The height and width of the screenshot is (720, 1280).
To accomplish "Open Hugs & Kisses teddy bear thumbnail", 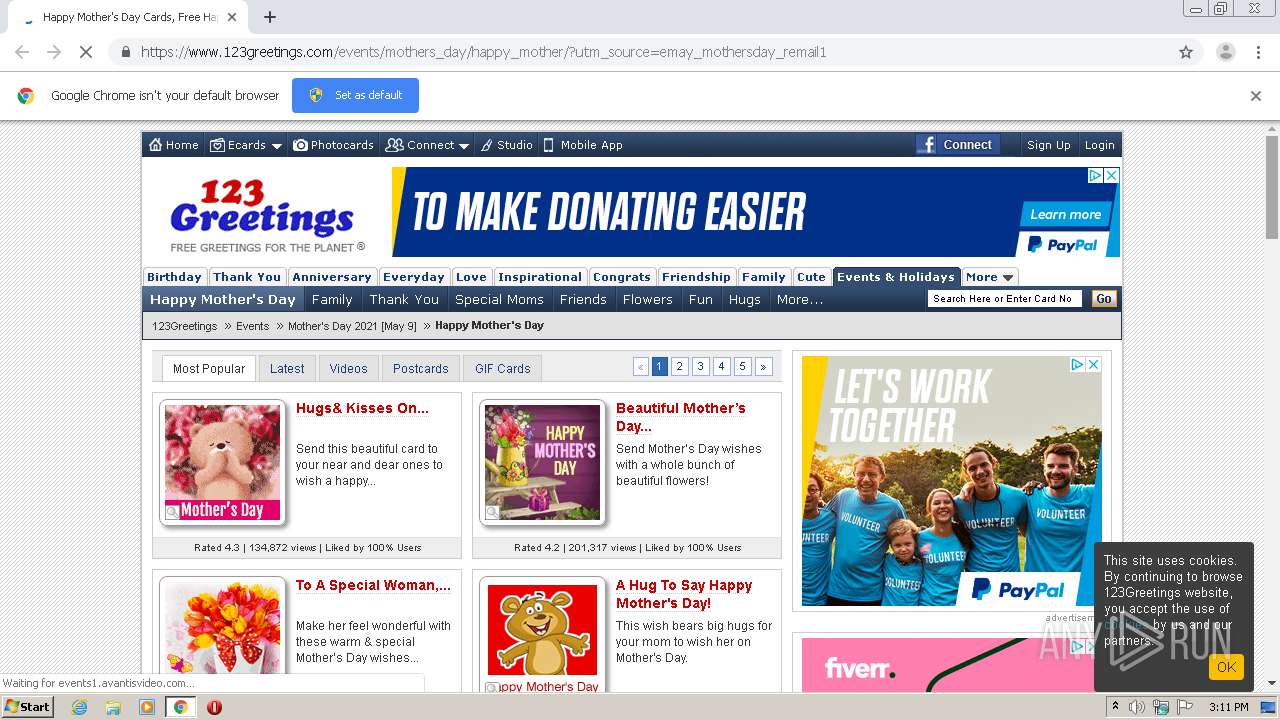I will 222,462.
